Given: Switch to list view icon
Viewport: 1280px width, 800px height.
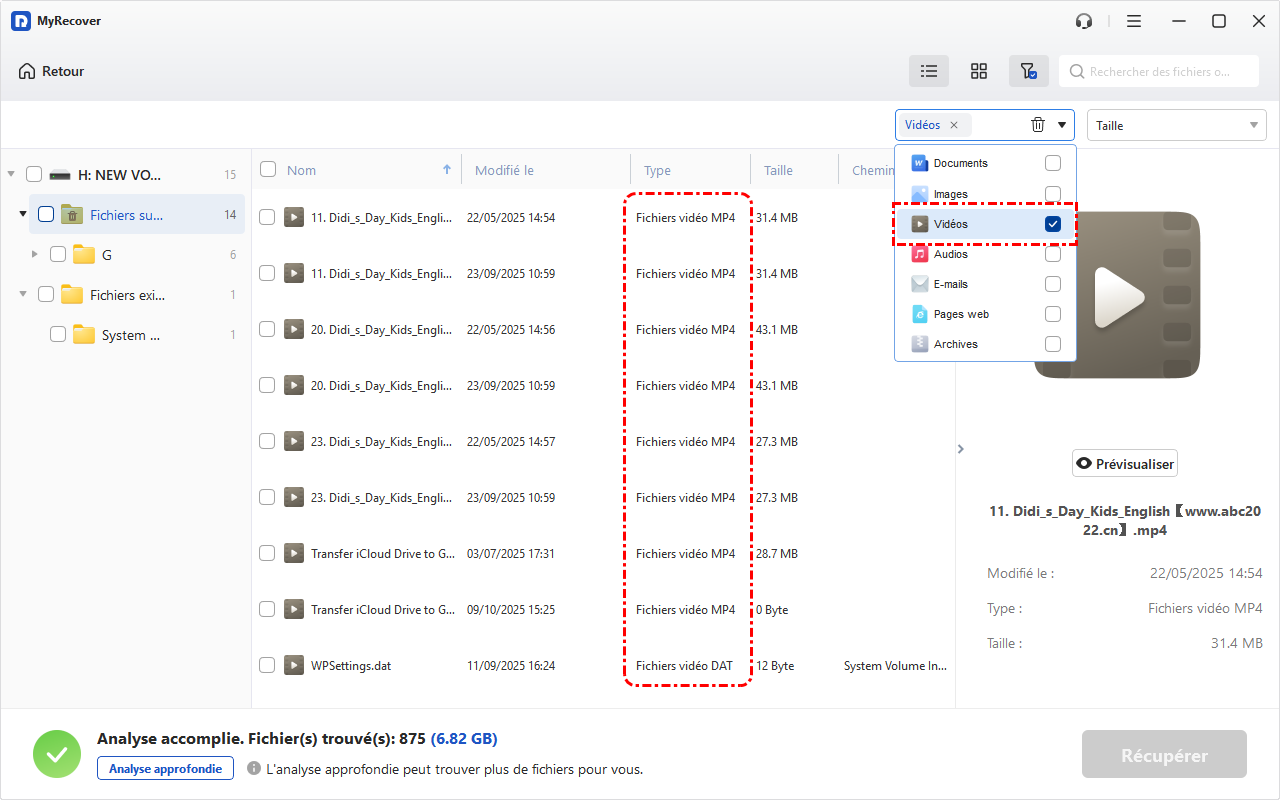Looking at the screenshot, I should click(929, 71).
